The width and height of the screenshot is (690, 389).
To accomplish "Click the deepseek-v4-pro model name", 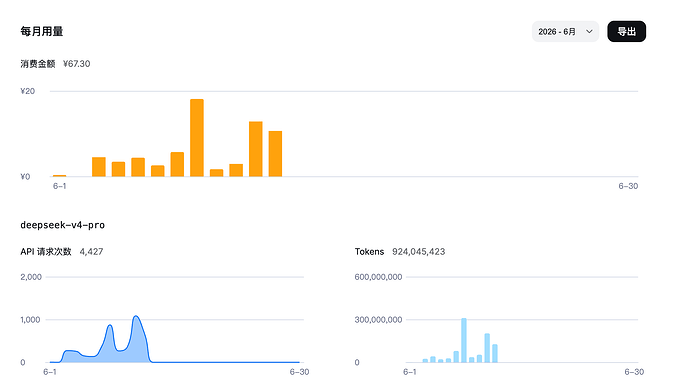I will [x=62, y=225].
